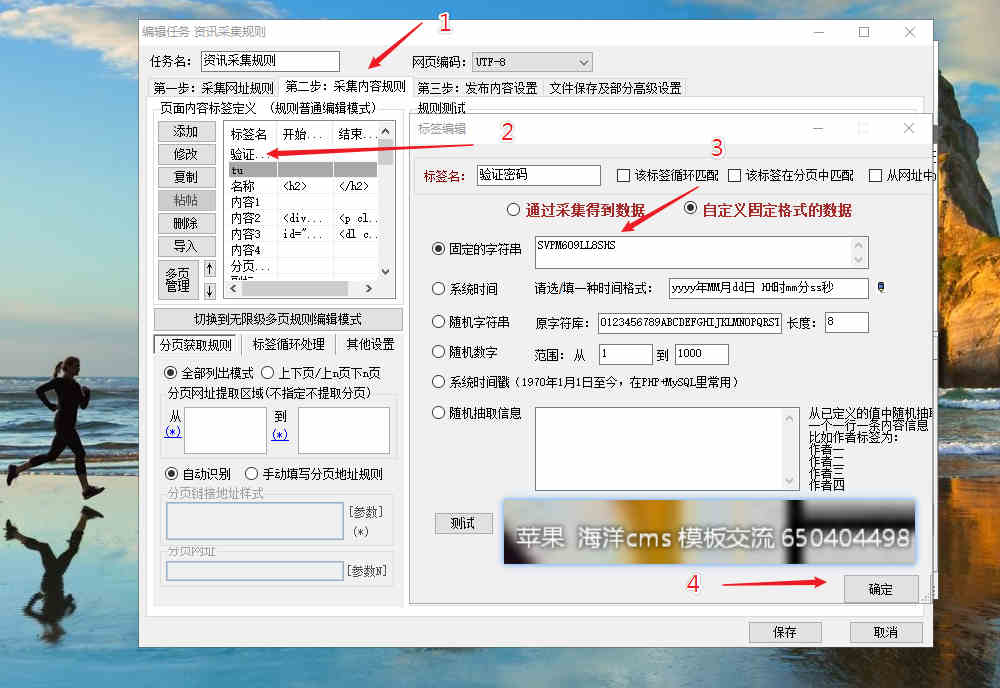Viewport: 1000px width, 688px height.
Task: Click 多页管理 button
Action: pyautogui.click(x=178, y=279)
